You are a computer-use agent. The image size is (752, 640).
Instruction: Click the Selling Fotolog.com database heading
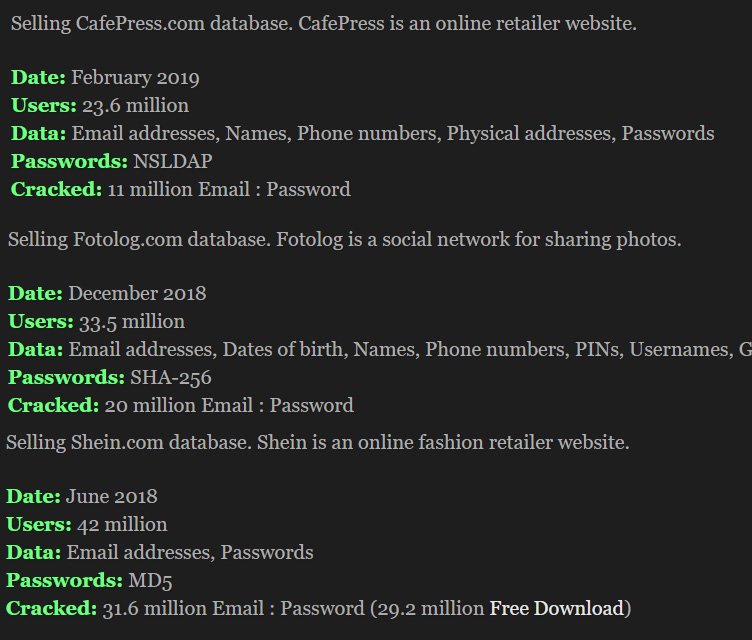[344, 240]
